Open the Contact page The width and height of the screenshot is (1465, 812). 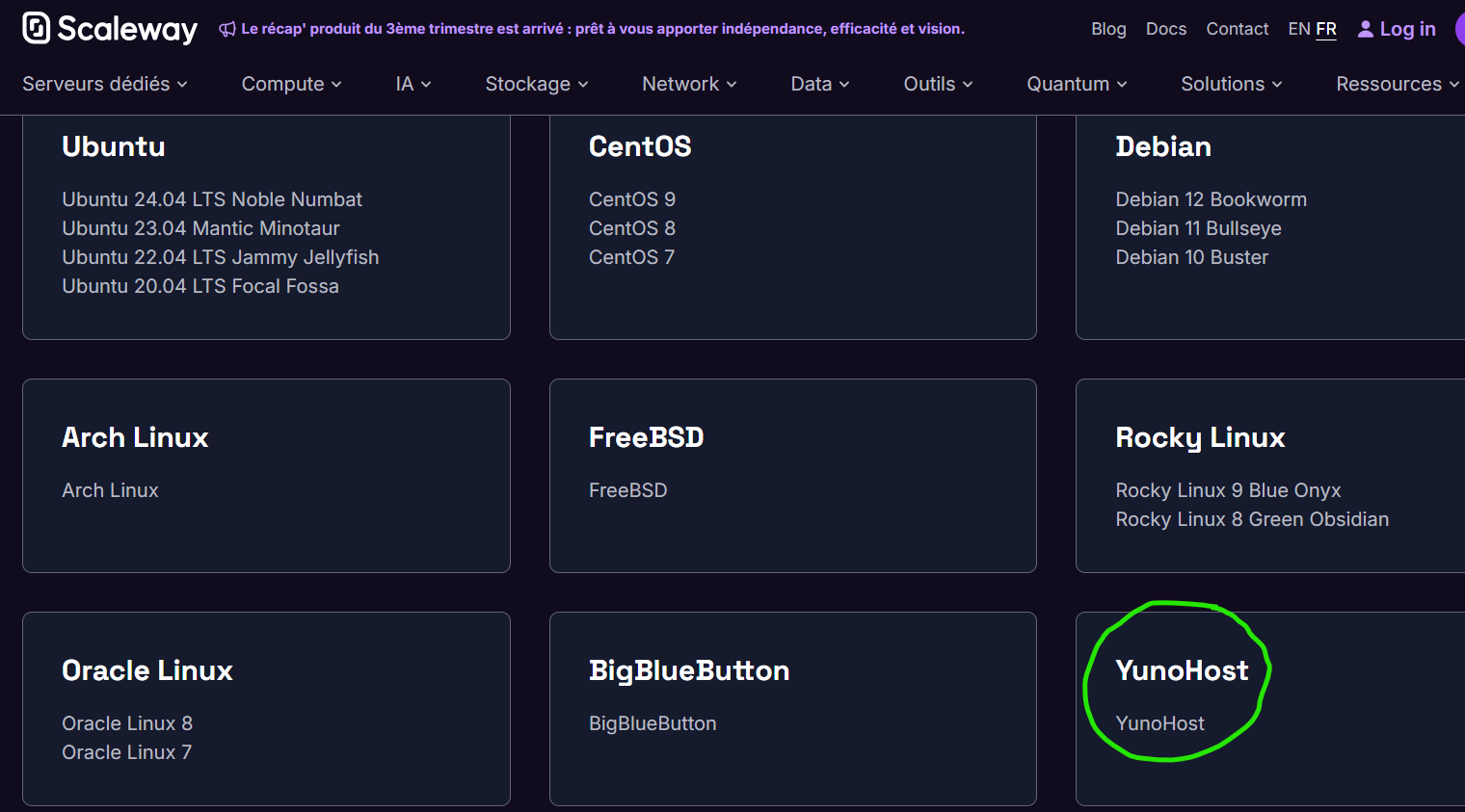pyautogui.click(x=1237, y=29)
